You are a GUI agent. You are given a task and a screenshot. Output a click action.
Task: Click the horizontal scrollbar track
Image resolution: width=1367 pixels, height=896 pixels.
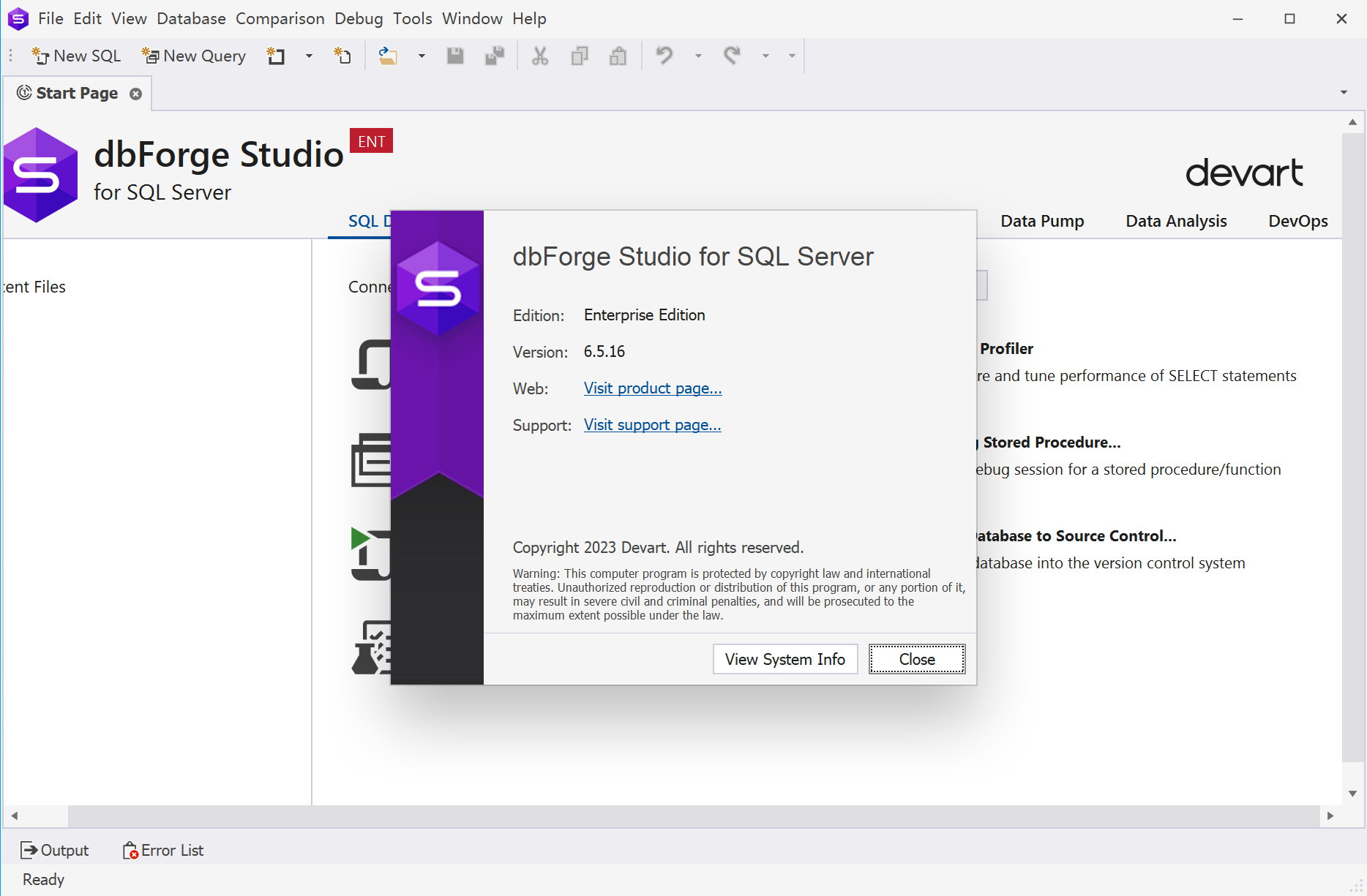(694, 816)
